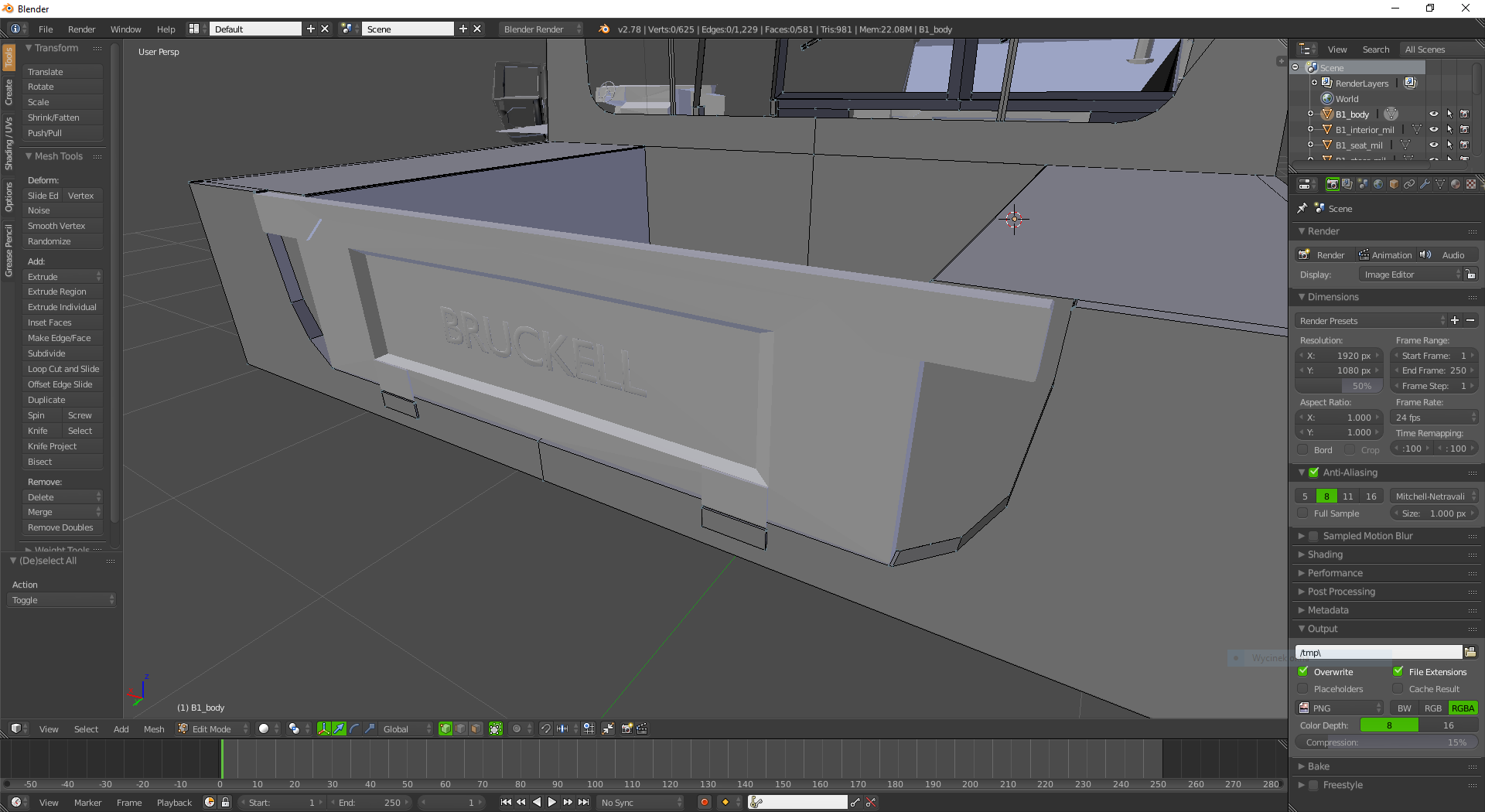
Task: Open the Render menu in top bar
Action: click(81, 29)
